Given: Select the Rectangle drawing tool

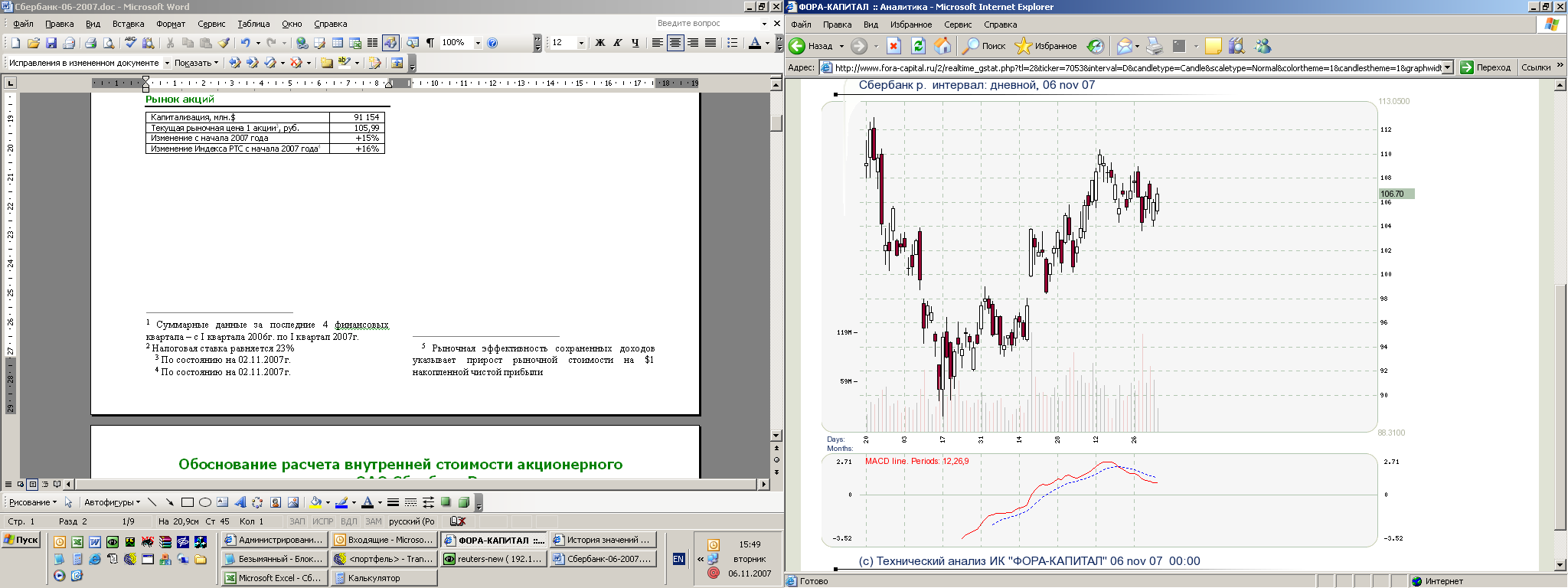Looking at the screenshot, I should (187, 502).
